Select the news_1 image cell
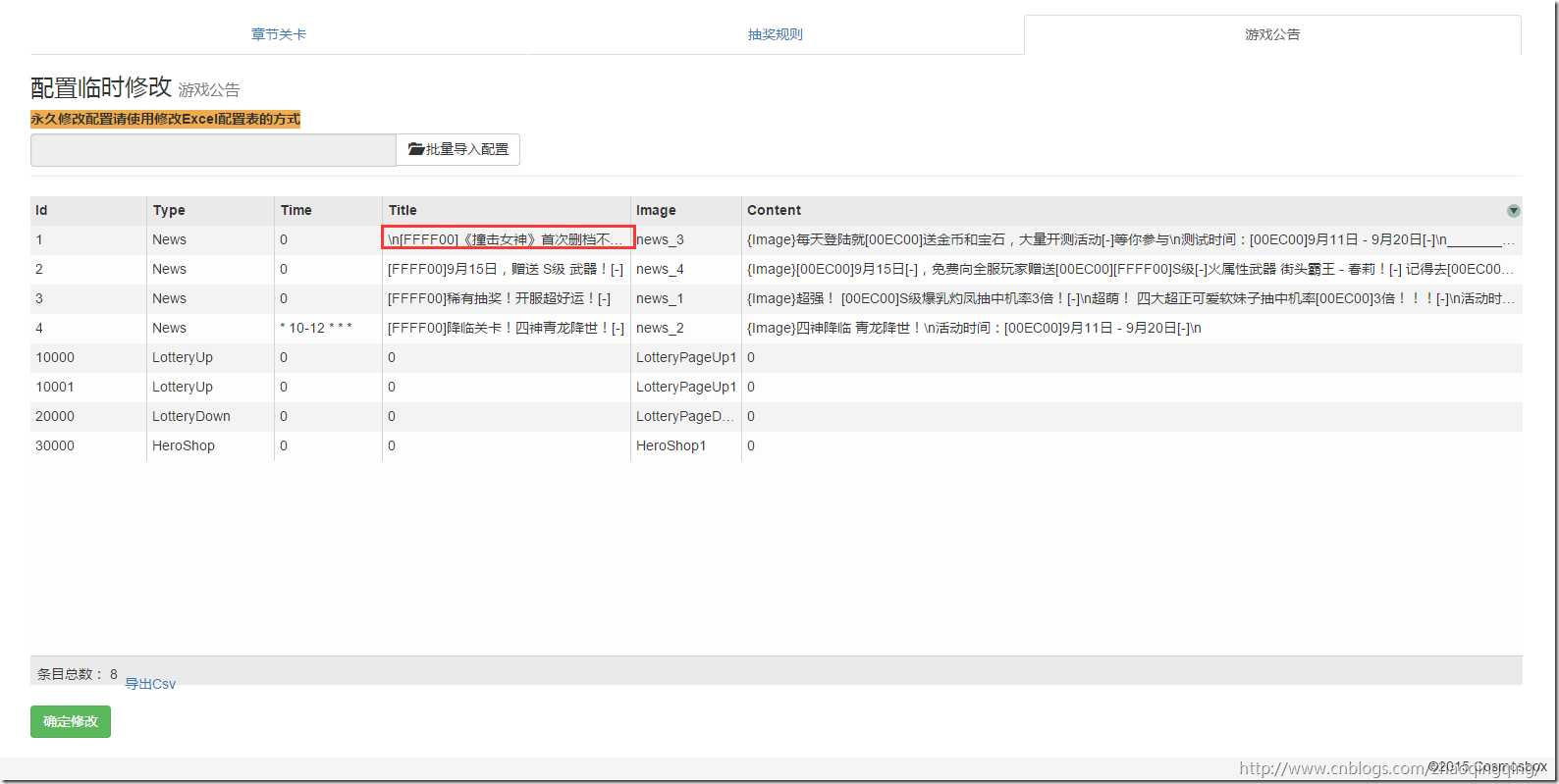1559x784 pixels. [686, 298]
